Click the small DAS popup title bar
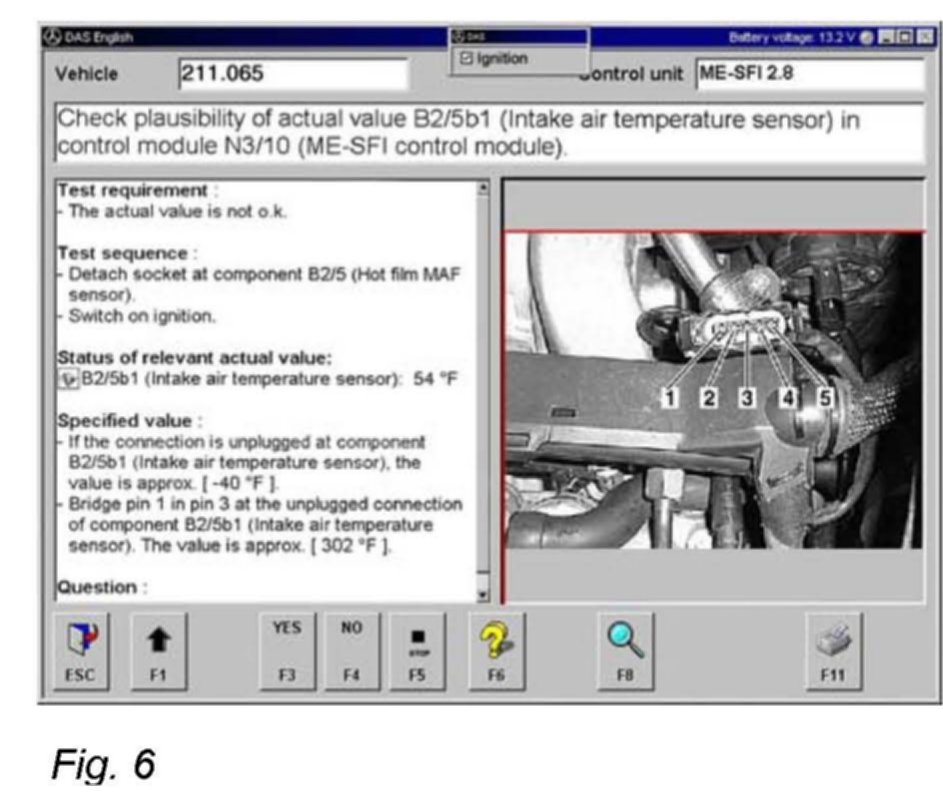The image size is (943, 793). click(520, 37)
